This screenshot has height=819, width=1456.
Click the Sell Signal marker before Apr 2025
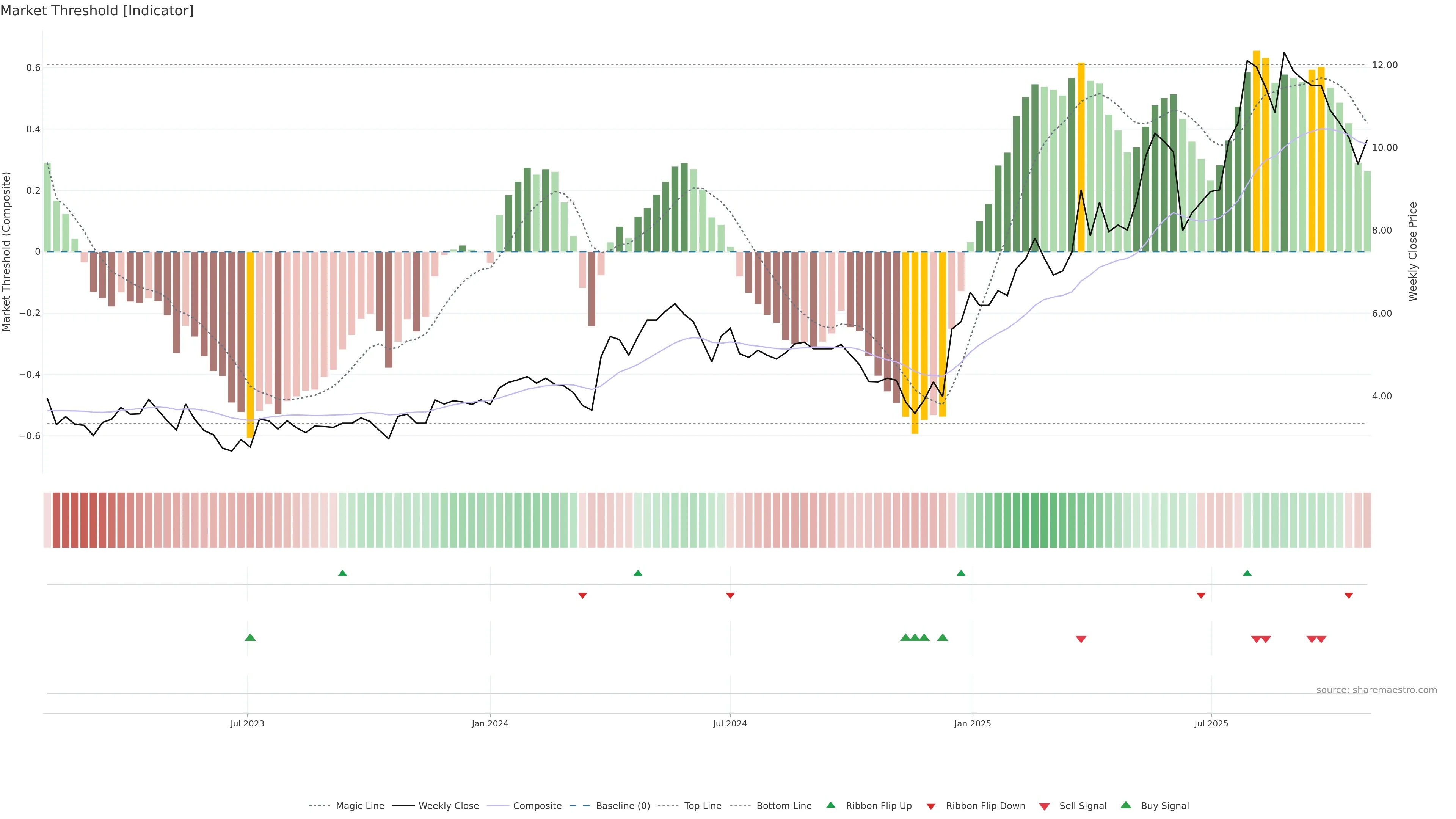coord(1081,639)
